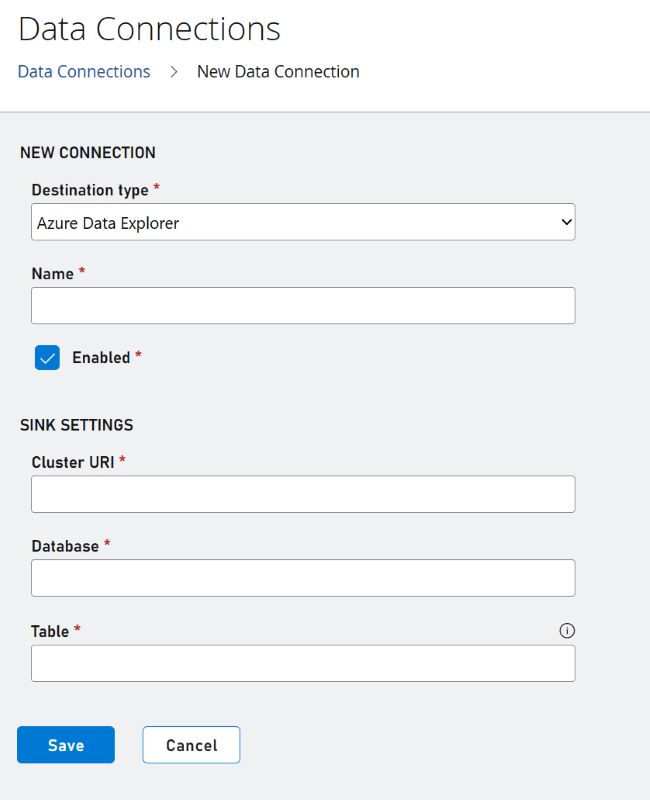
Task: Click the info icon beside Table
Action: [x=567, y=631]
